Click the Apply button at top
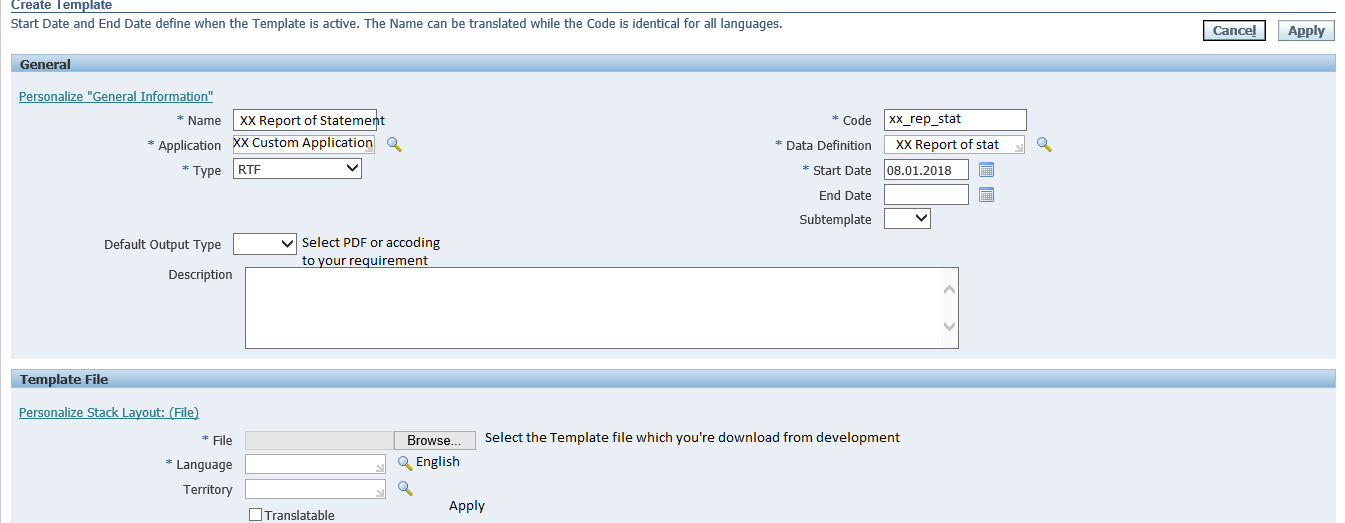 point(1305,31)
